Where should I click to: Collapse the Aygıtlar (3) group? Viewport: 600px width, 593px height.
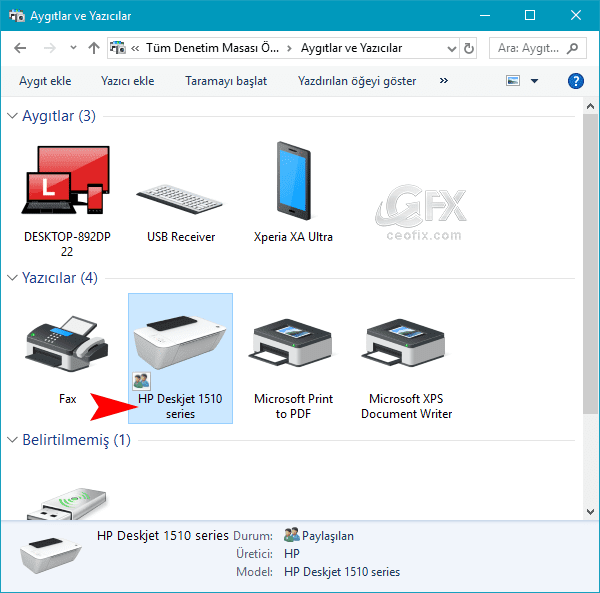[12, 116]
